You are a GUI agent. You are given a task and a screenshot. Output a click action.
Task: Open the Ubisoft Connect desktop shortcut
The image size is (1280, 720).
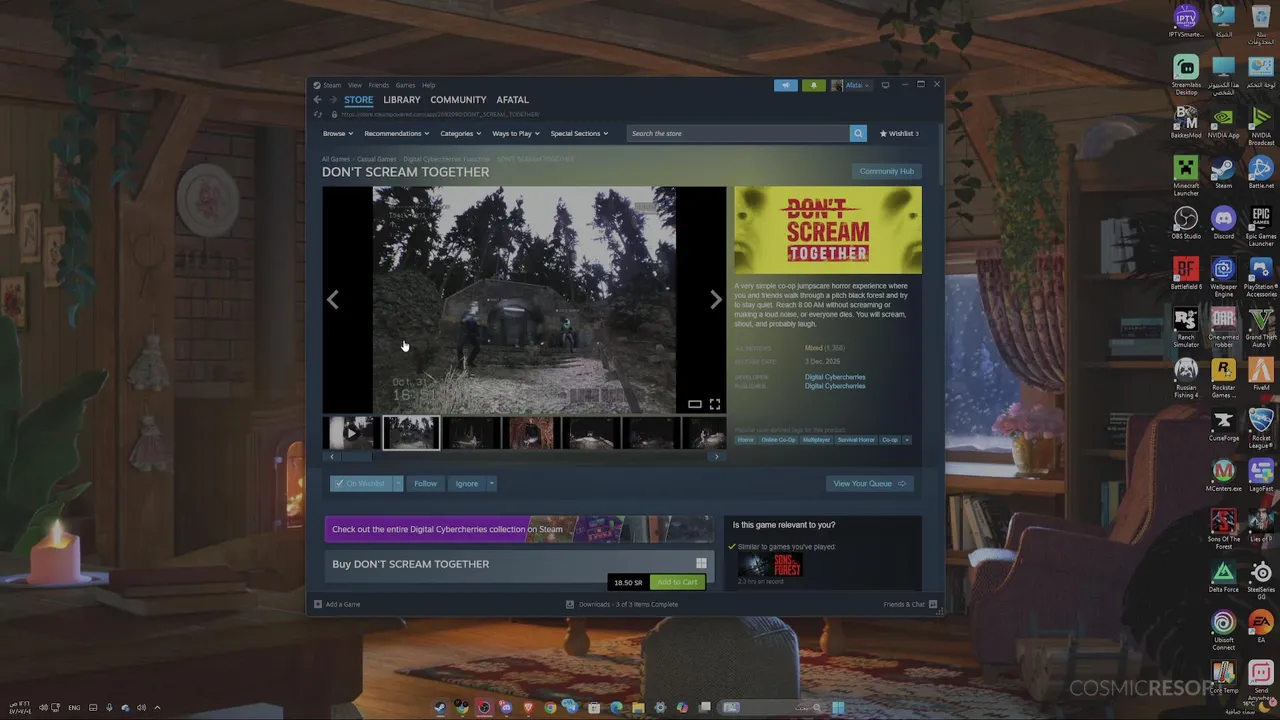(x=1223, y=631)
